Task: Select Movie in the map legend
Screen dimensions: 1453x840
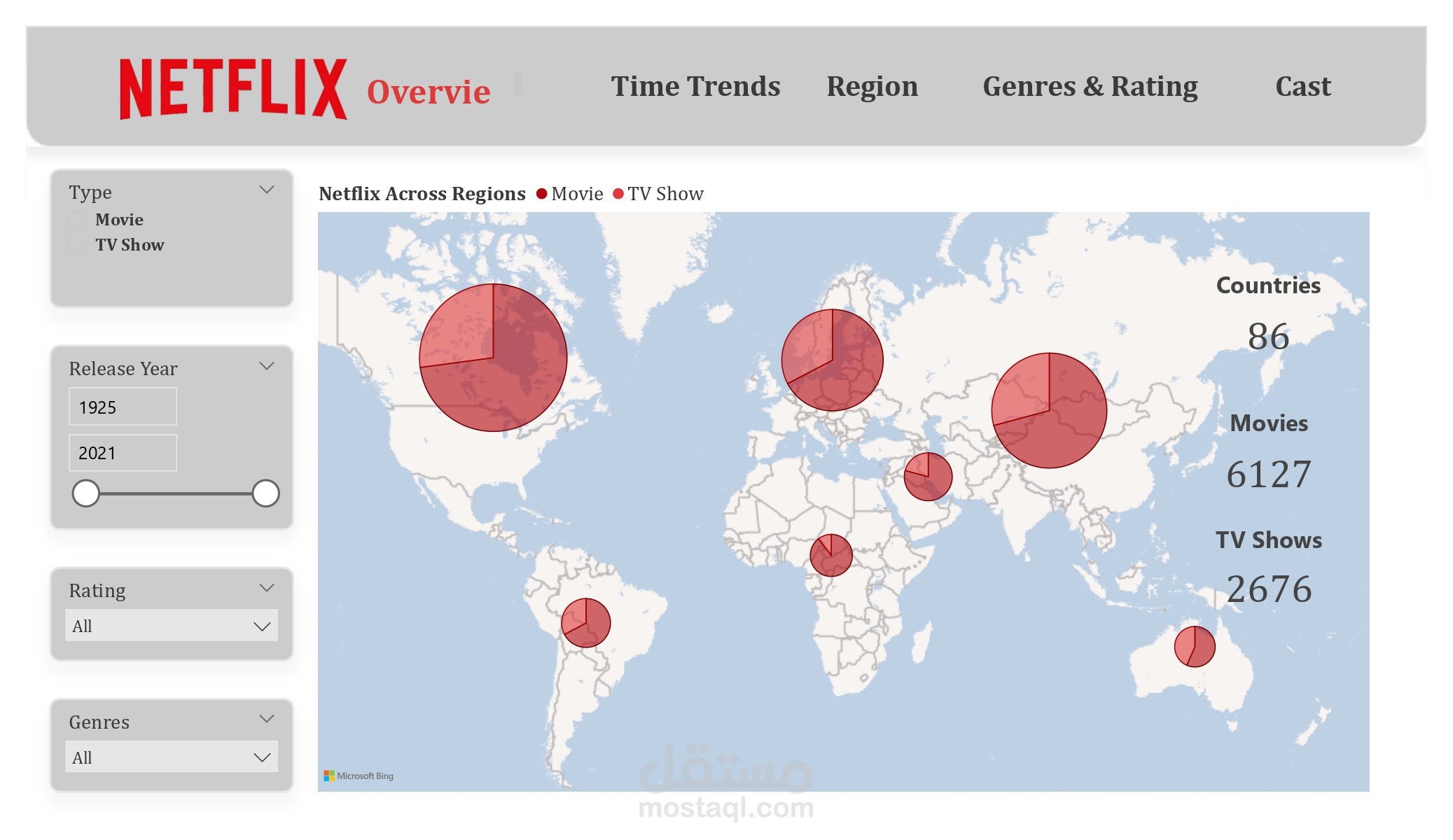Action: (x=570, y=194)
